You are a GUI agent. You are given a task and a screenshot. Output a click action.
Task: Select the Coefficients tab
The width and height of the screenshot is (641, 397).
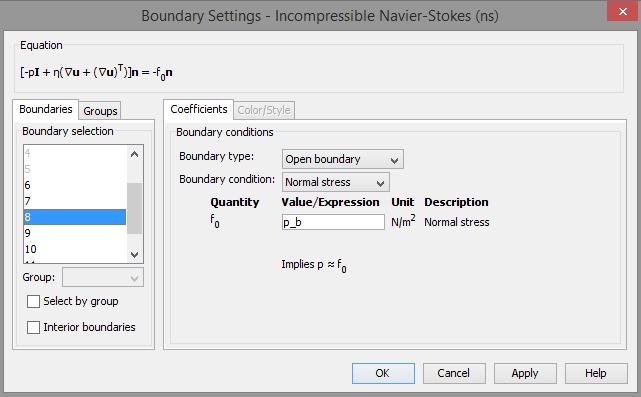(199, 109)
